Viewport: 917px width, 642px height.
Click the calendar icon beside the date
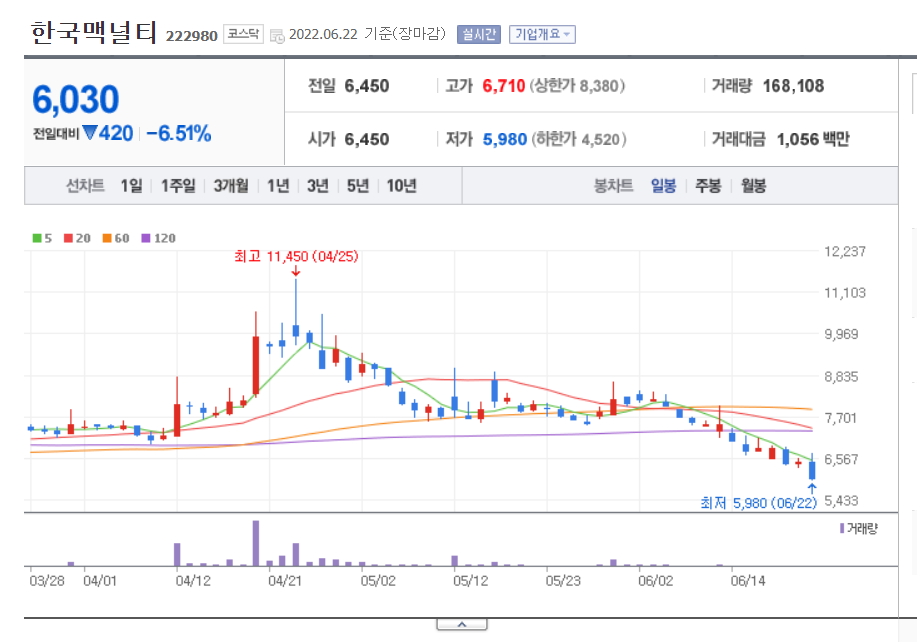pos(277,36)
